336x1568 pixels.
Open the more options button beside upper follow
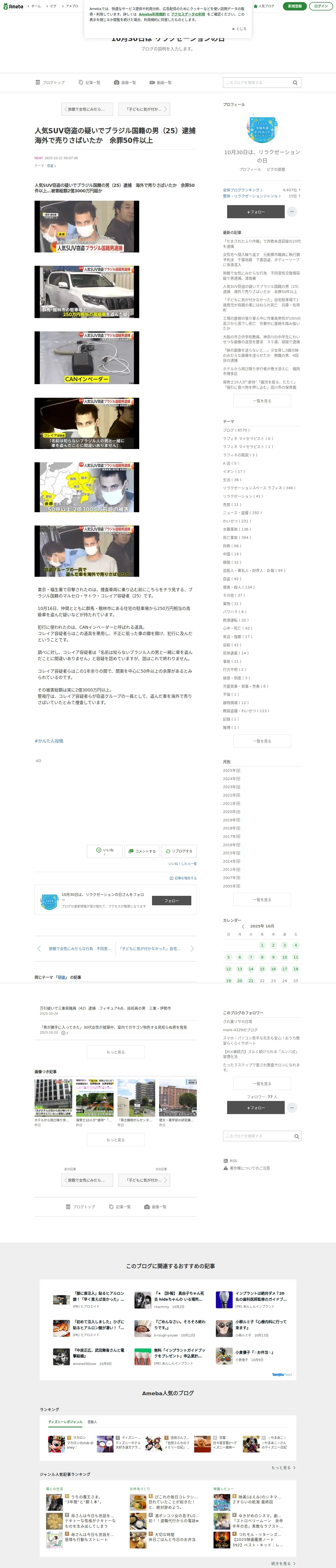point(292,212)
